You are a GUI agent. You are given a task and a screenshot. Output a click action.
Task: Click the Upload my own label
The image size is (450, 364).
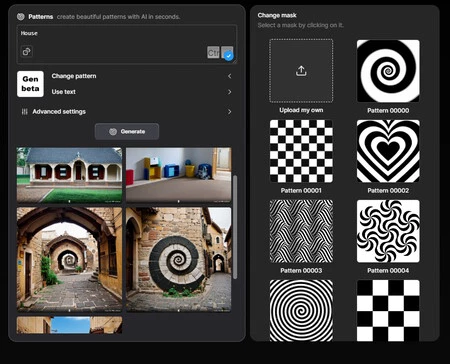tap(301, 110)
